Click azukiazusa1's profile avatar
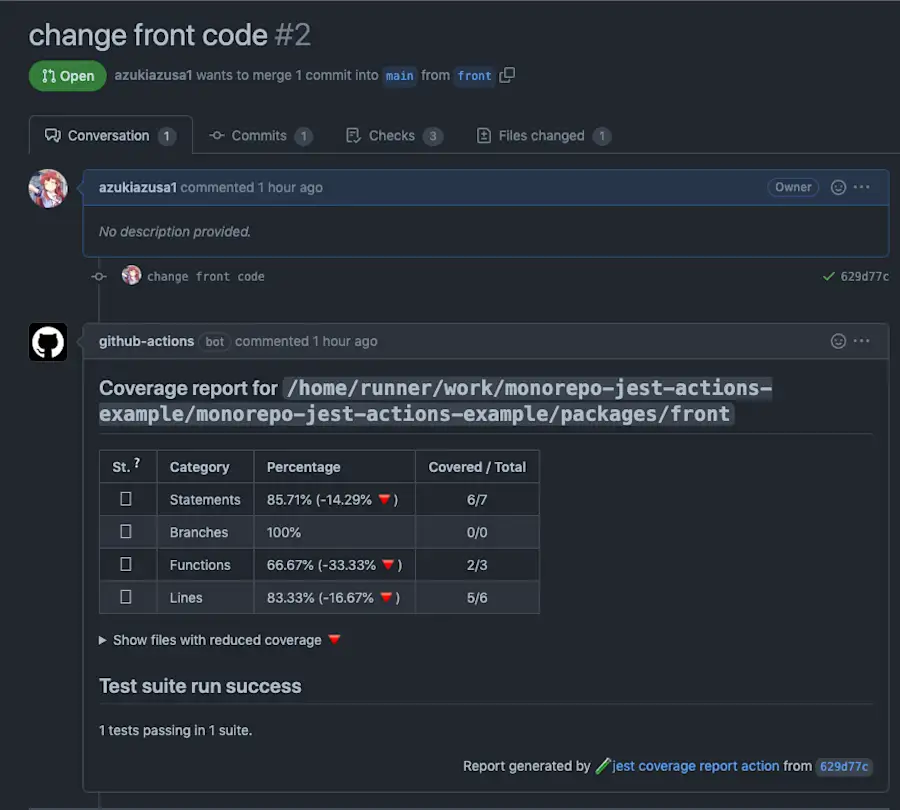Viewport: 900px width, 810px height. [x=47, y=188]
